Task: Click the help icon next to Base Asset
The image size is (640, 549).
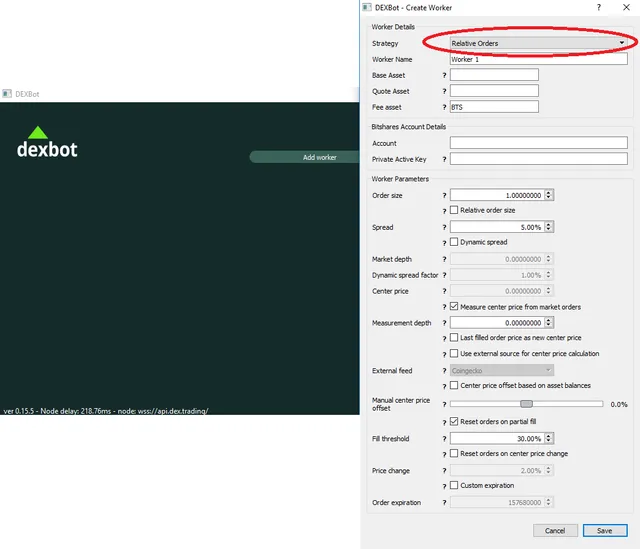Action: [x=444, y=75]
